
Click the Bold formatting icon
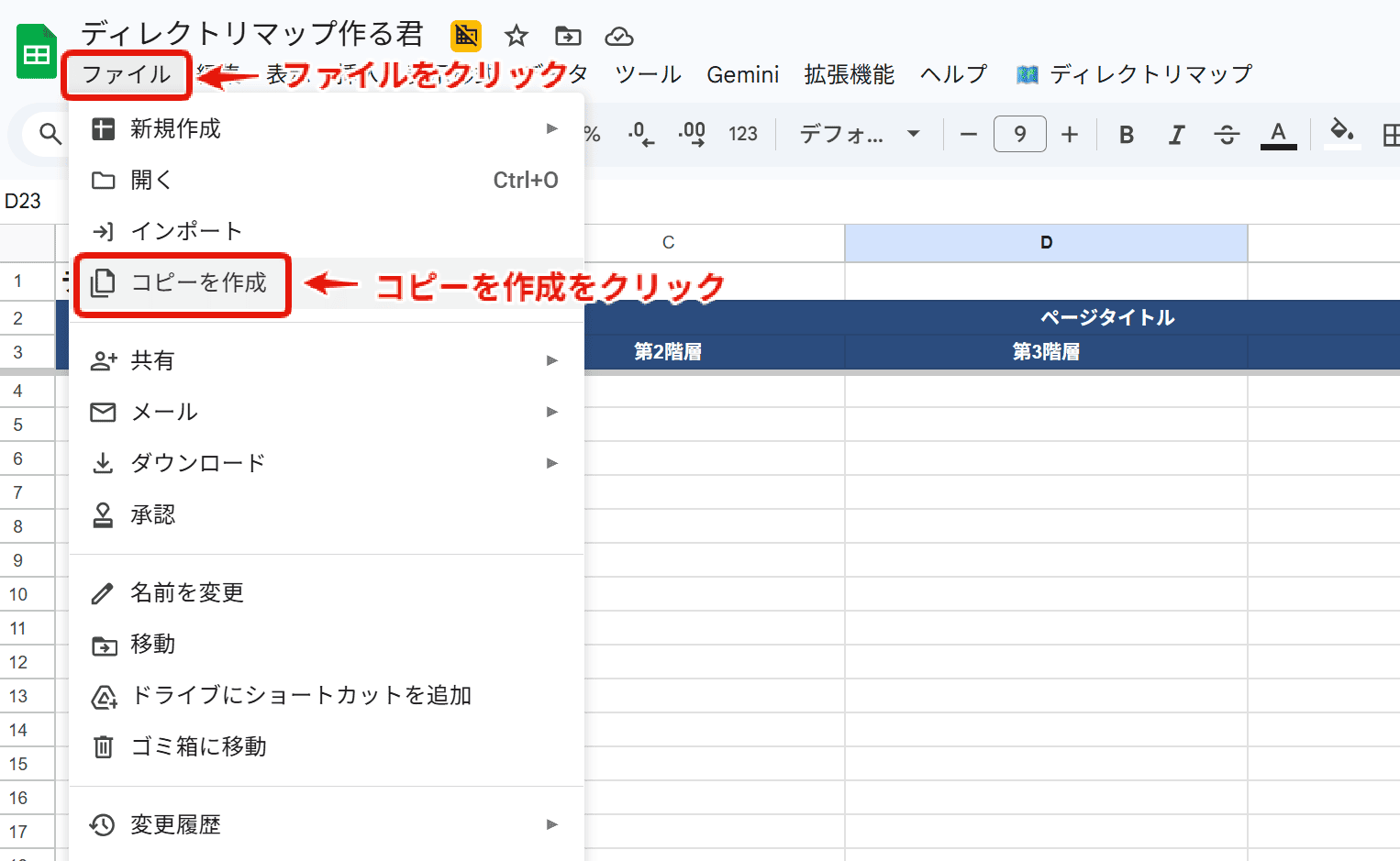coord(1127,135)
